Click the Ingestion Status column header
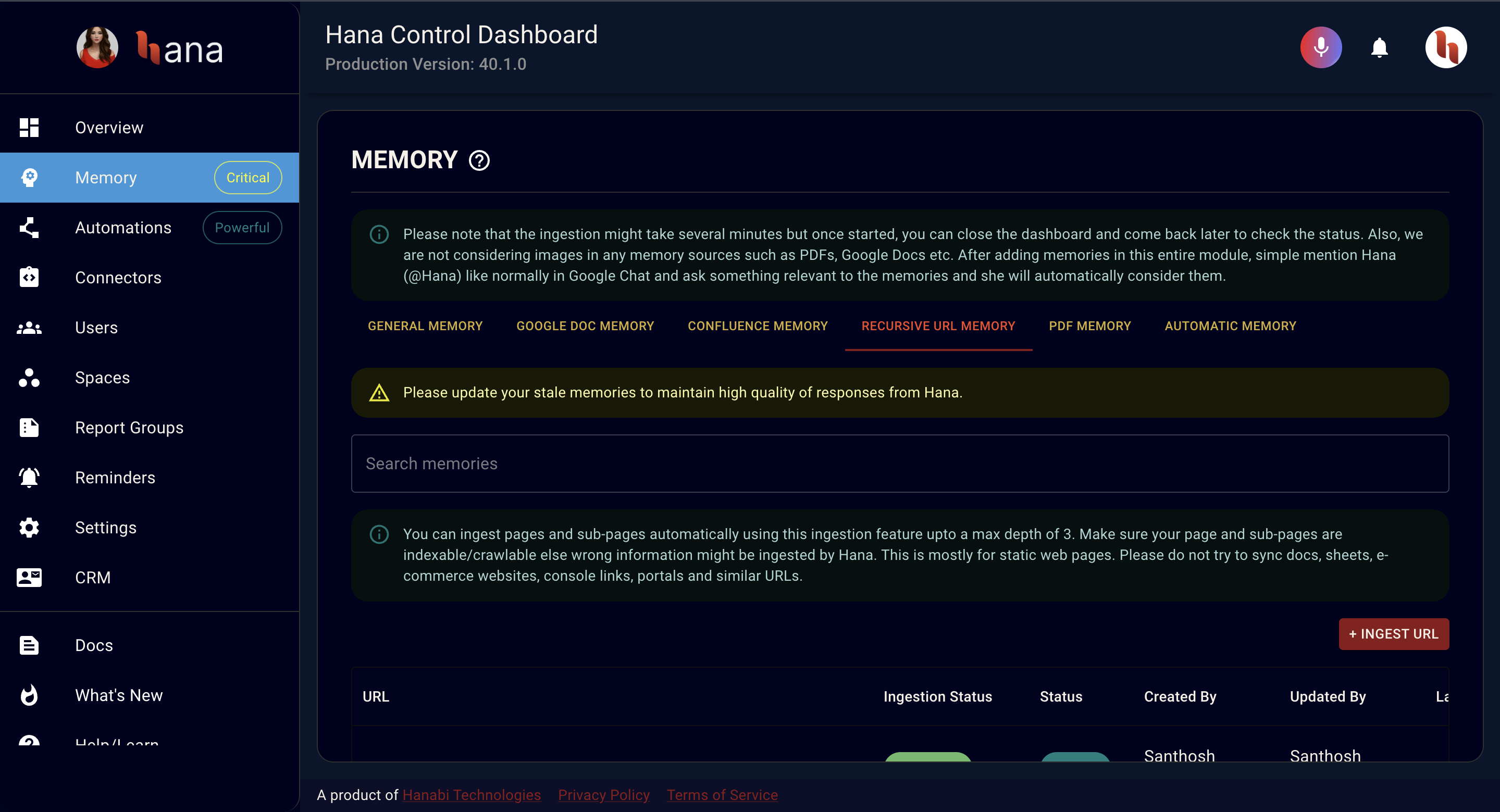 pyautogui.click(x=937, y=697)
